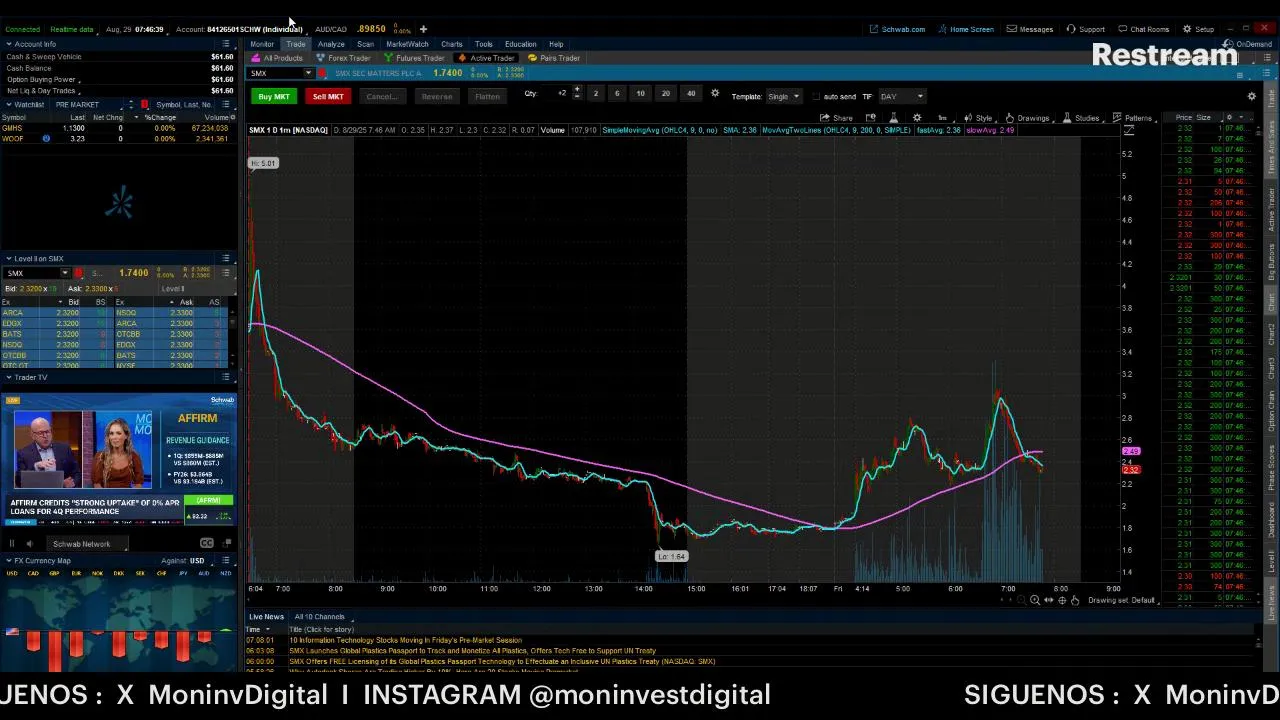Set quantity preset to 10
This screenshot has width=1280, height=720.
click(x=640, y=94)
